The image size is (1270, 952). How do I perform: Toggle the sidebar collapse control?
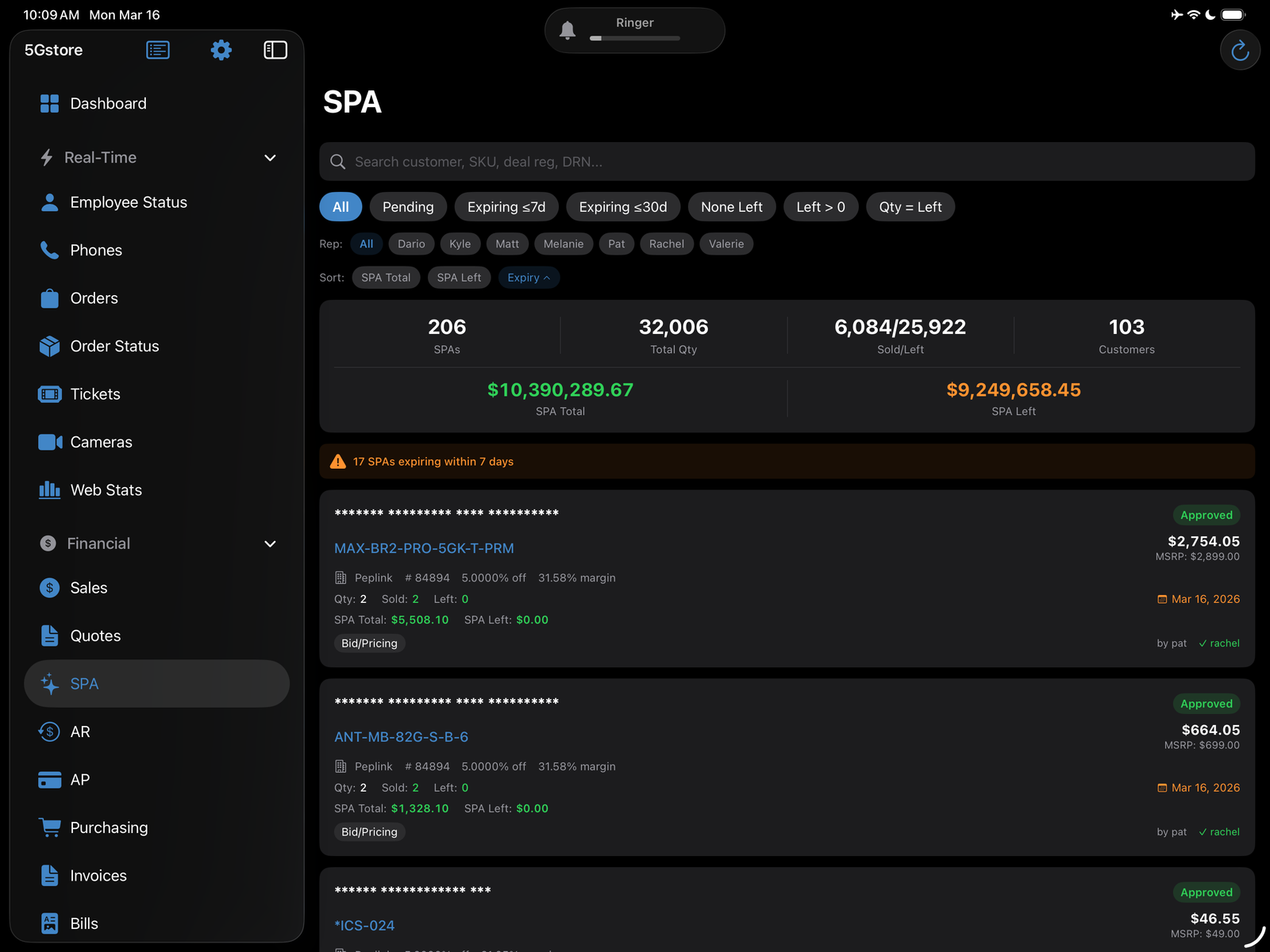(275, 49)
